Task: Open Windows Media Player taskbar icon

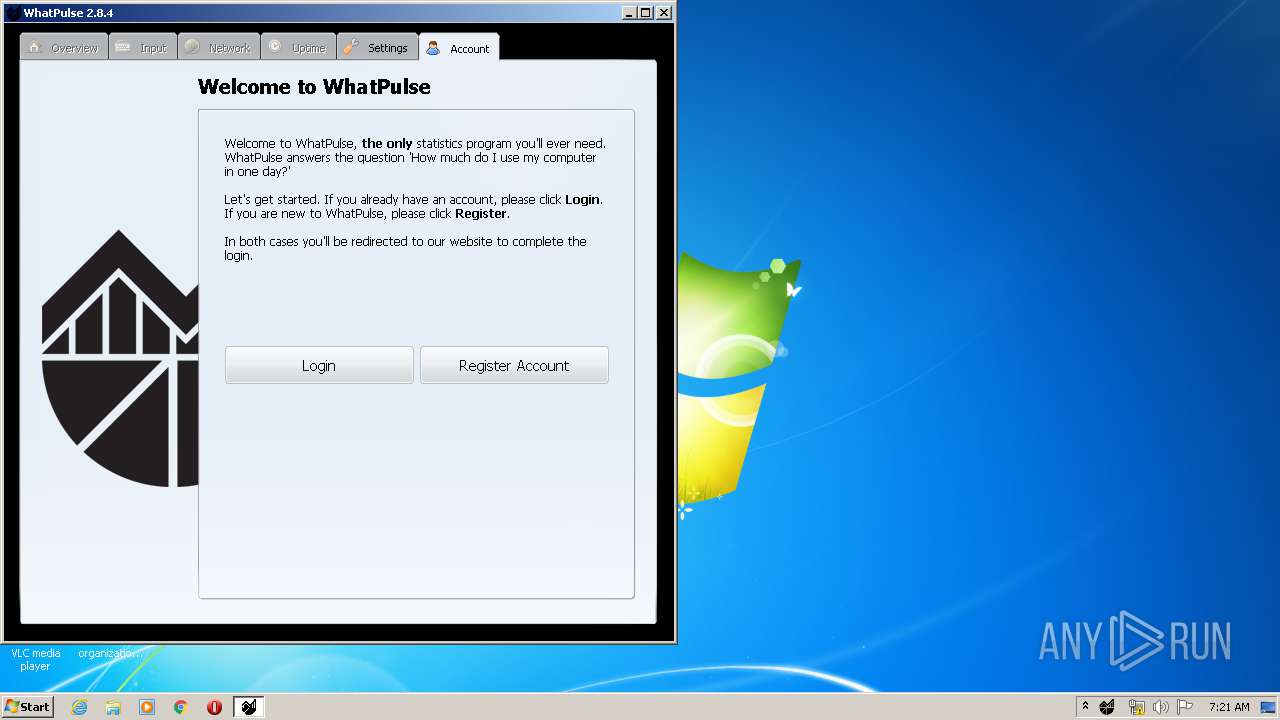Action: coord(147,707)
